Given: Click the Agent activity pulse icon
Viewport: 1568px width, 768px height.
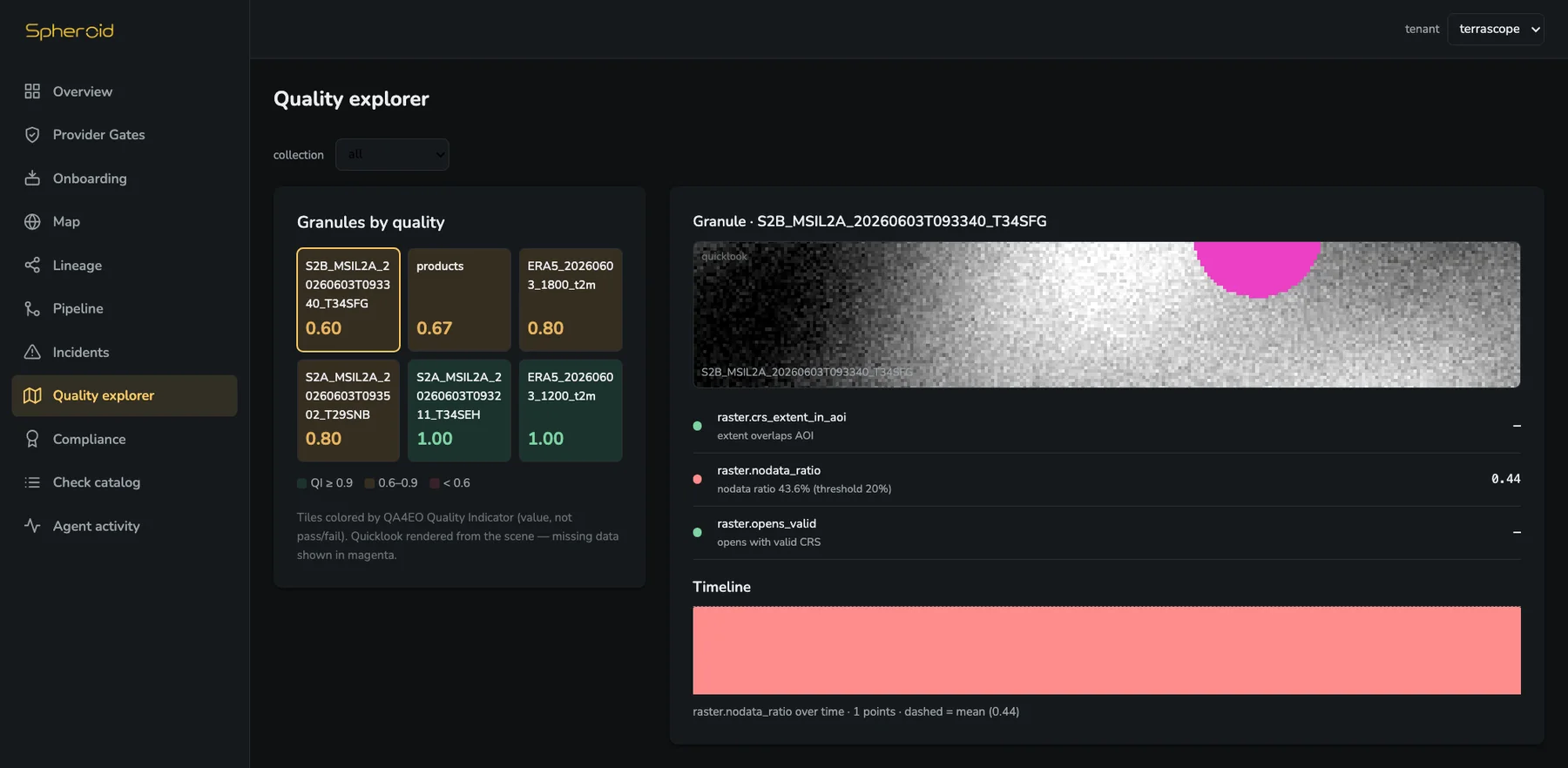Looking at the screenshot, I should coord(32,526).
